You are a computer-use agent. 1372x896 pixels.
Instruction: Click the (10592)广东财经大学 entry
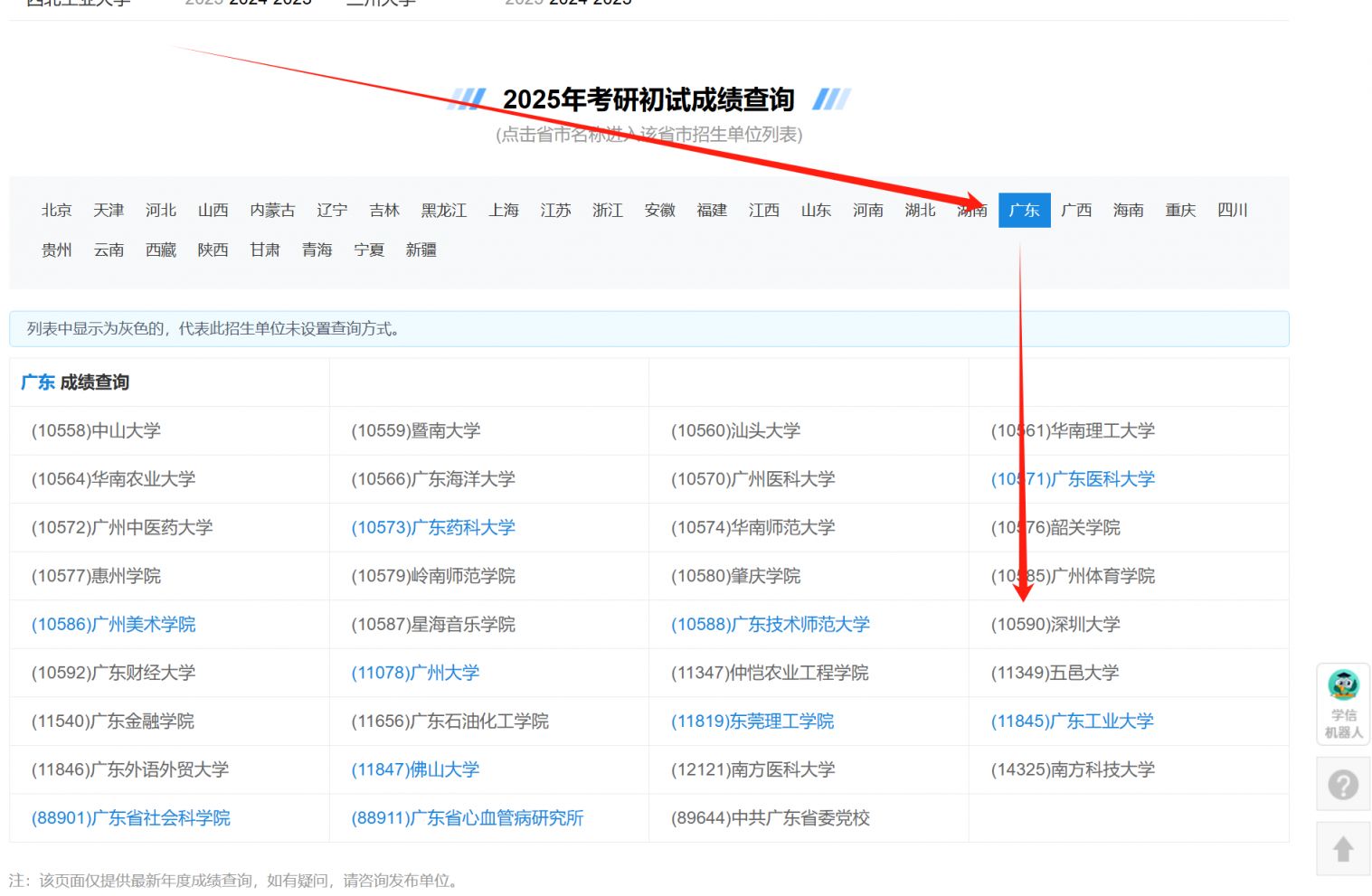tap(114, 673)
